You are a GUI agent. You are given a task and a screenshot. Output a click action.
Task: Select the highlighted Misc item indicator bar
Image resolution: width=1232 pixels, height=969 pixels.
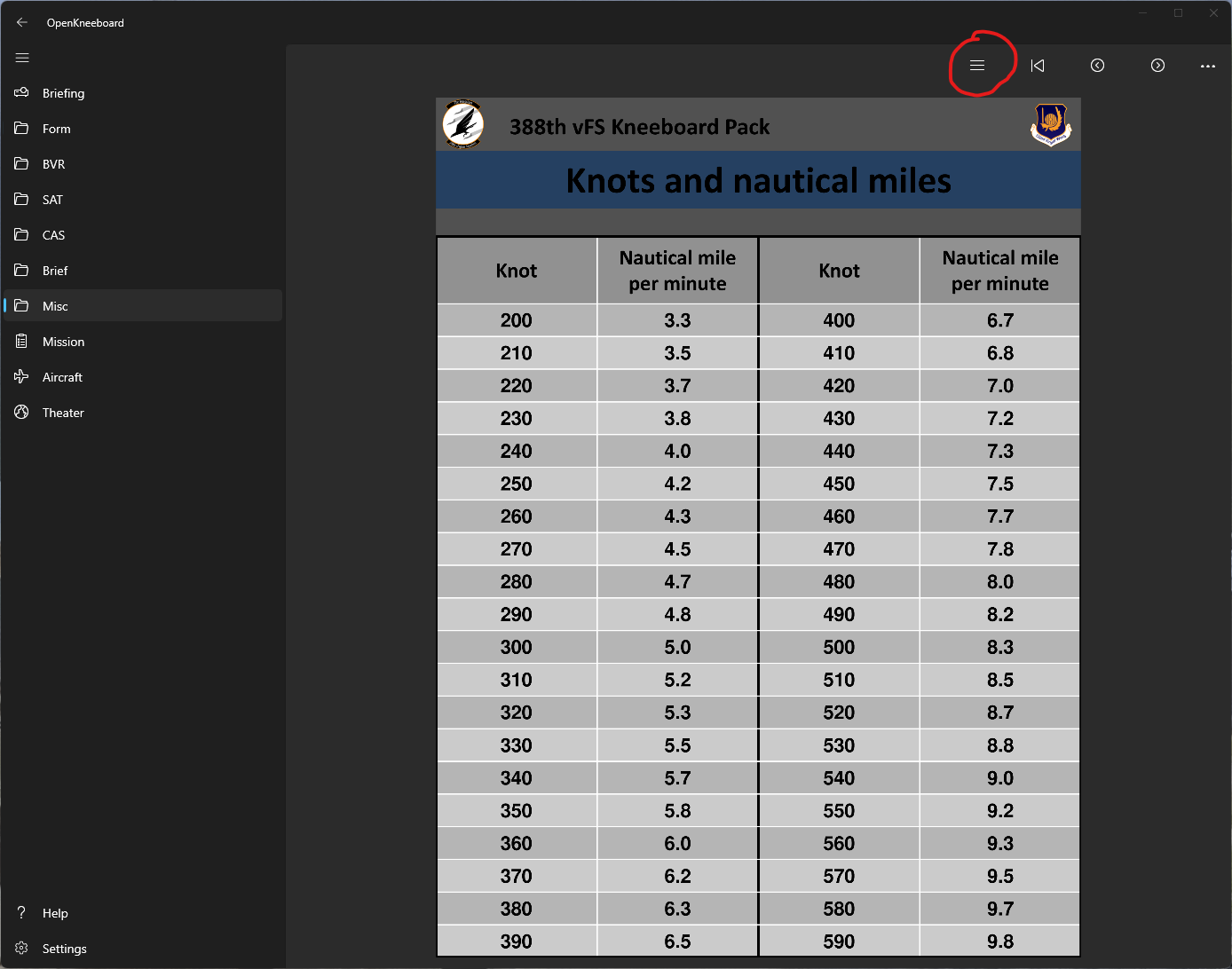[7, 305]
